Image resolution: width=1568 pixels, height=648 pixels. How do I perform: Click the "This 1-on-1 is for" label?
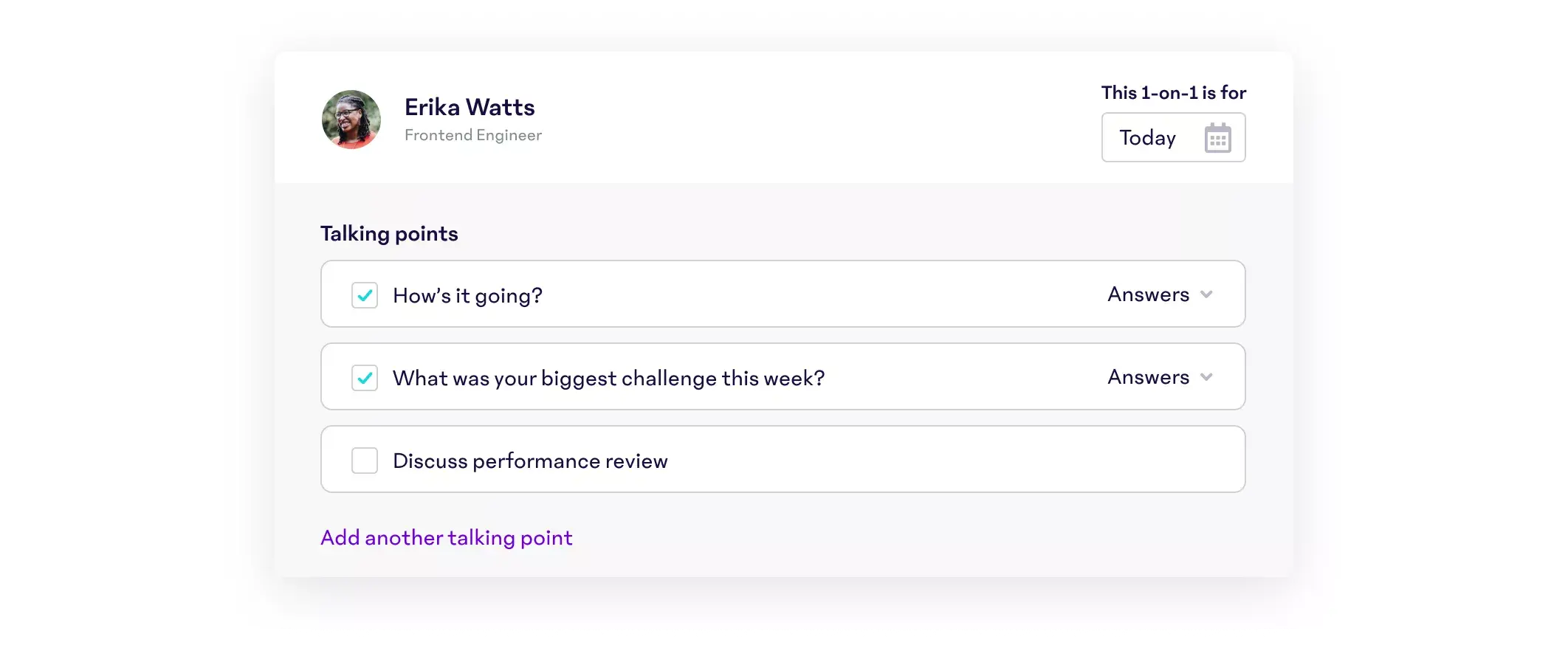pyautogui.click(x=1173, y=93)
